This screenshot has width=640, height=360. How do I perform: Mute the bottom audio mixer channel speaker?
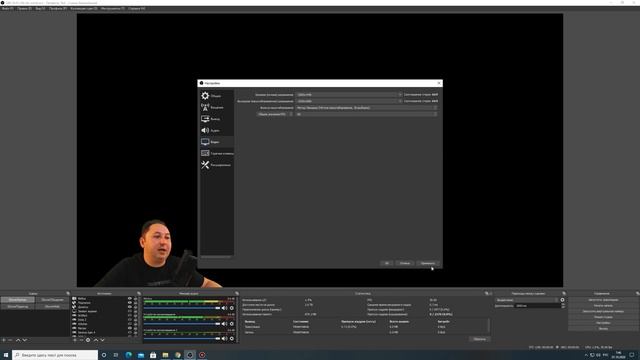(x=224, y=338)
